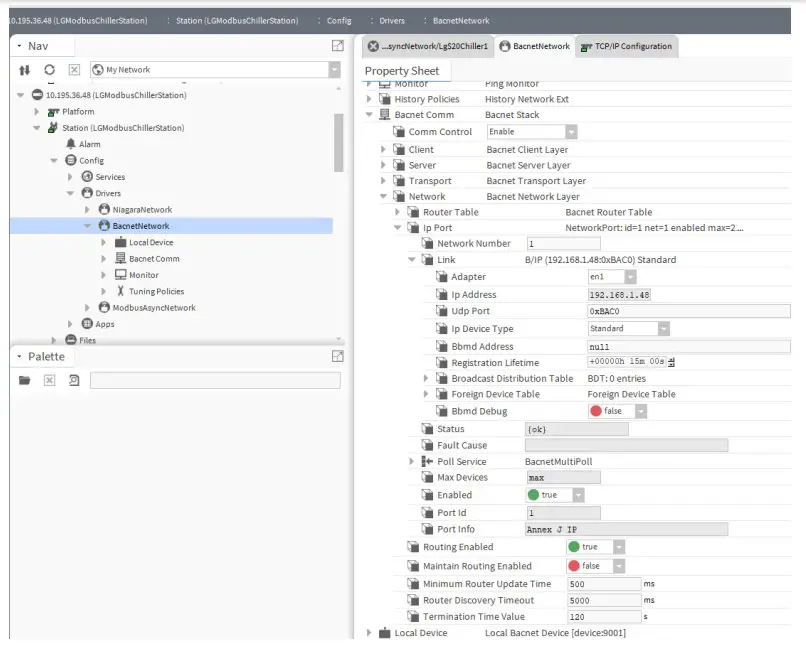Click the Monitor icon in Nav tree
Viewport: 806px width, 656px height.
coord(121,275)
